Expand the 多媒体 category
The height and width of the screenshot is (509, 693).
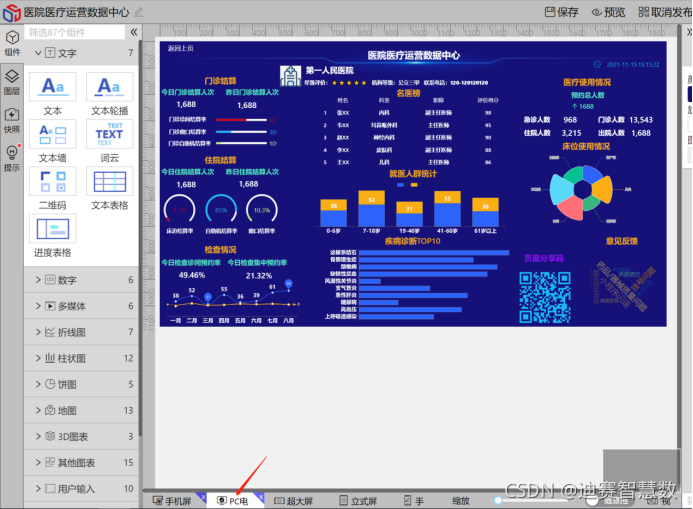[x=38, y=306]
